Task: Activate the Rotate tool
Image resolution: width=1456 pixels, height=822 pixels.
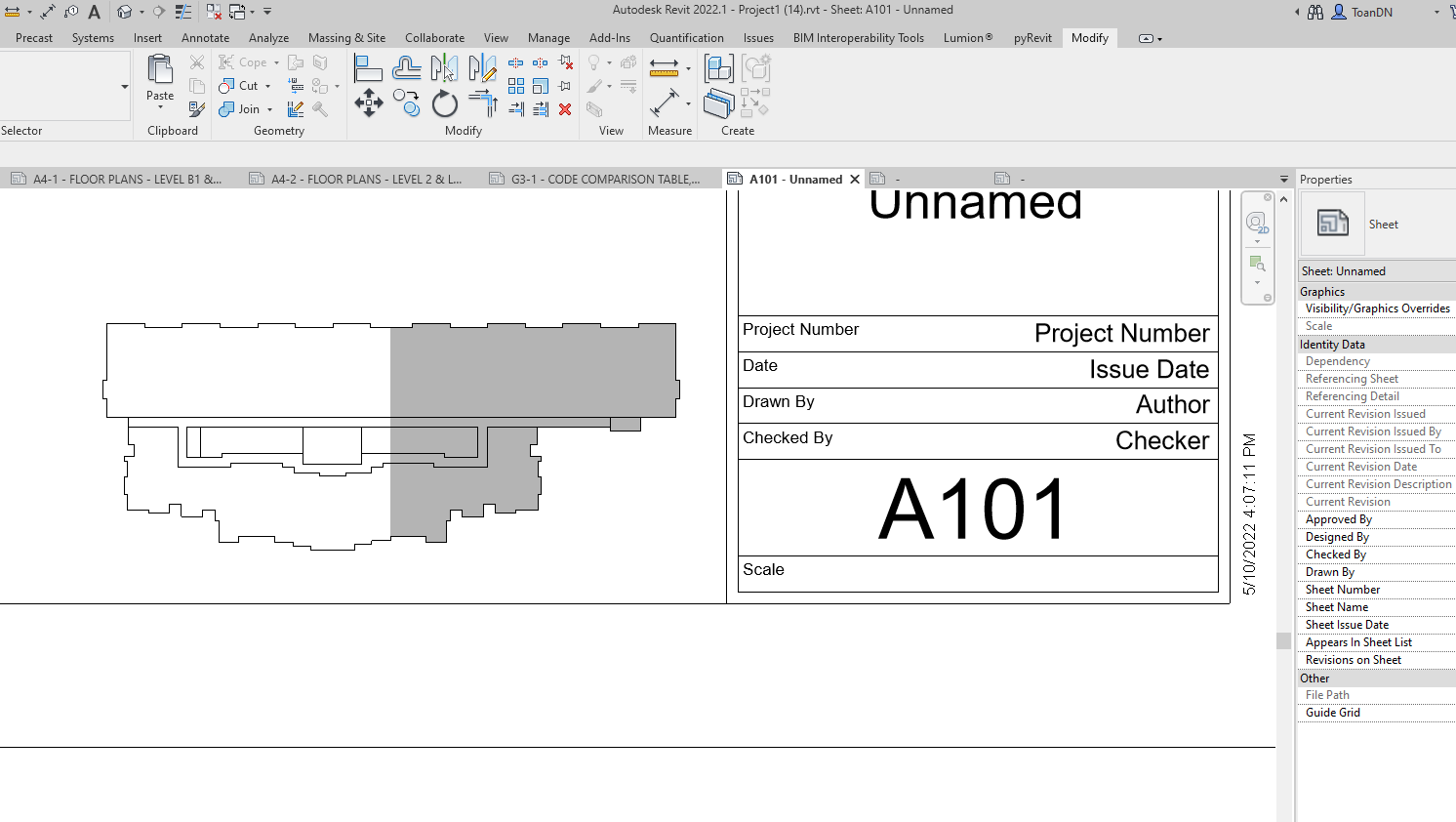Action: click(x=445, y=103)
